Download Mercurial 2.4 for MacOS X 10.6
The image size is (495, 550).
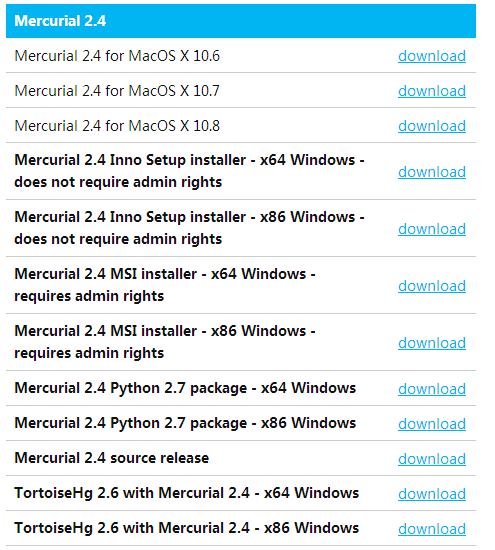(432, 56)
